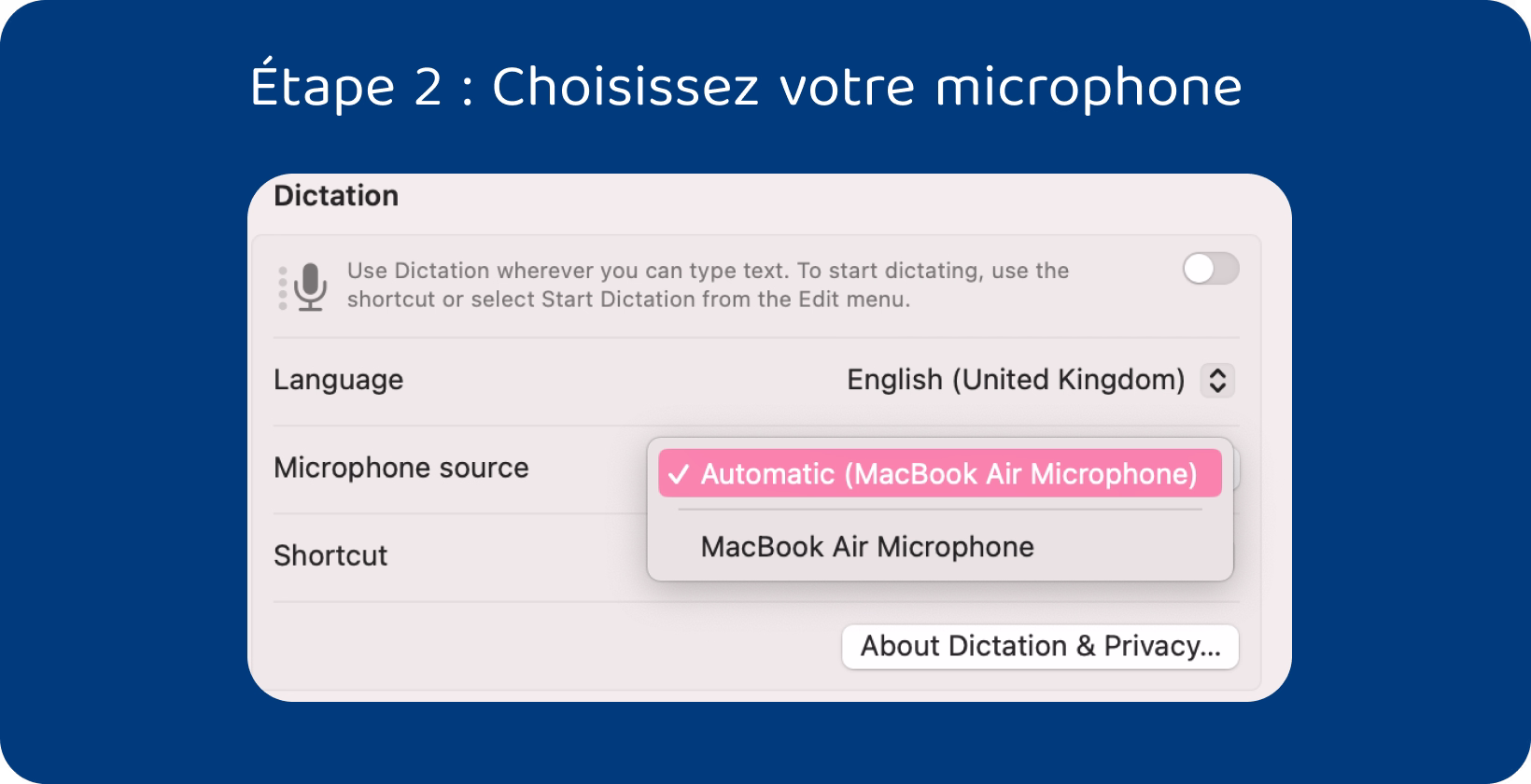Click the Language row label
The height and width of the screenshot is (784, 1531).
coord(337,380)
